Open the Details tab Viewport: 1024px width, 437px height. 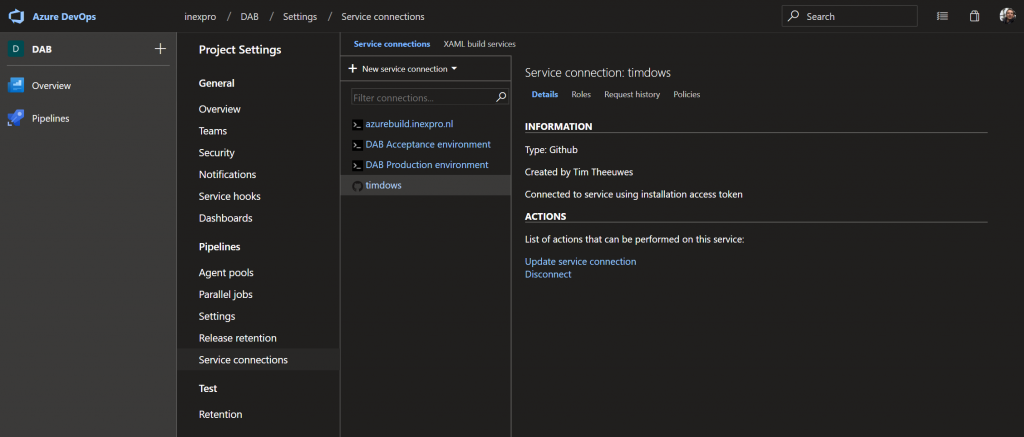[545, 95]
